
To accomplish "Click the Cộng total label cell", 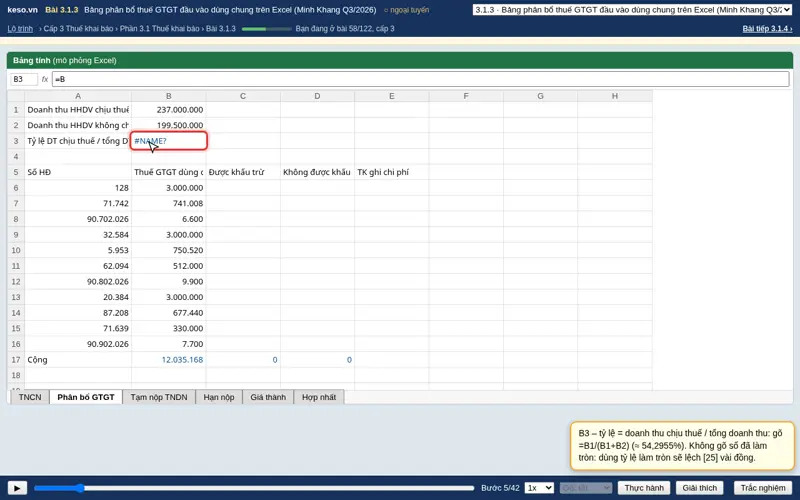I will (x=78, y=360).
